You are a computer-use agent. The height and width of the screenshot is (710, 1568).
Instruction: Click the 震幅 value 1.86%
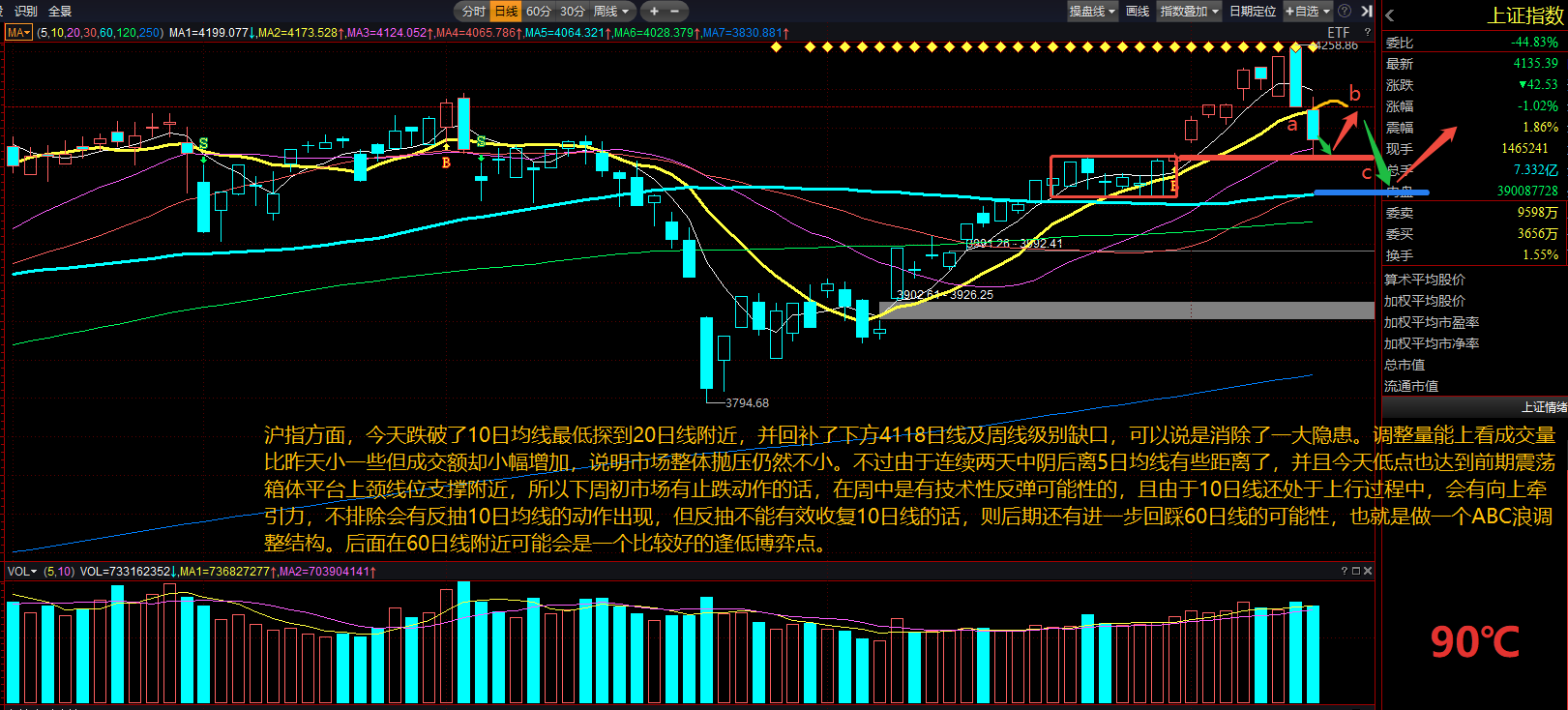1540,128
